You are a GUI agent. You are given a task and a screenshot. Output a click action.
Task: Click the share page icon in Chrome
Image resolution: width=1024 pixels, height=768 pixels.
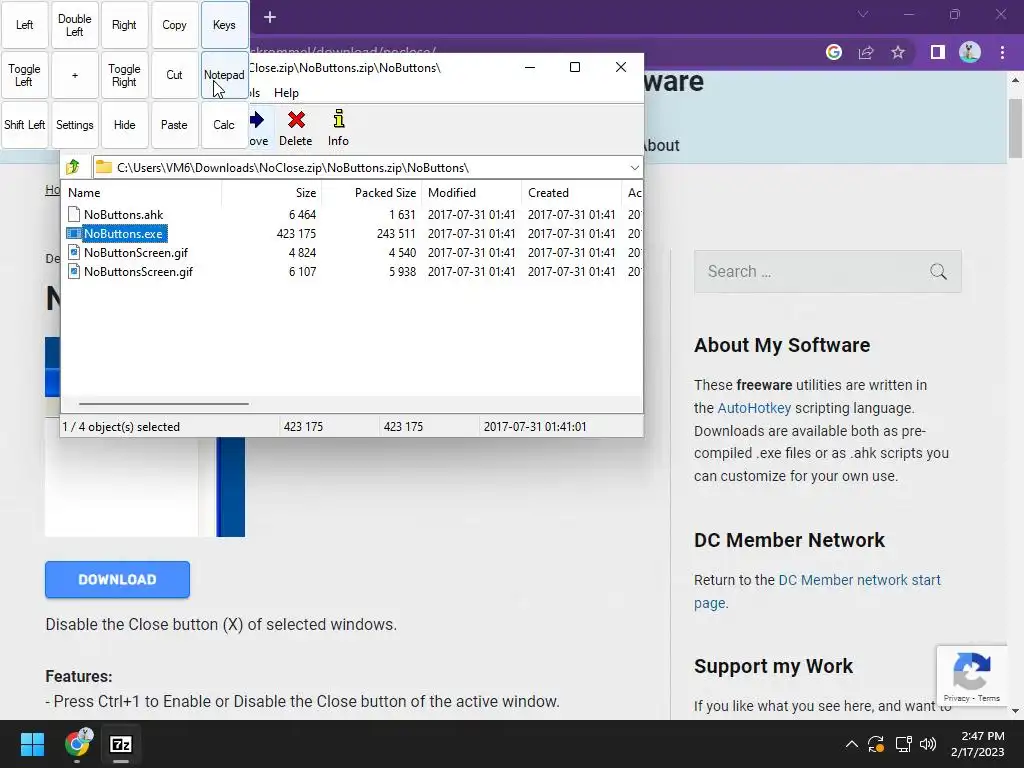(866, 52)
